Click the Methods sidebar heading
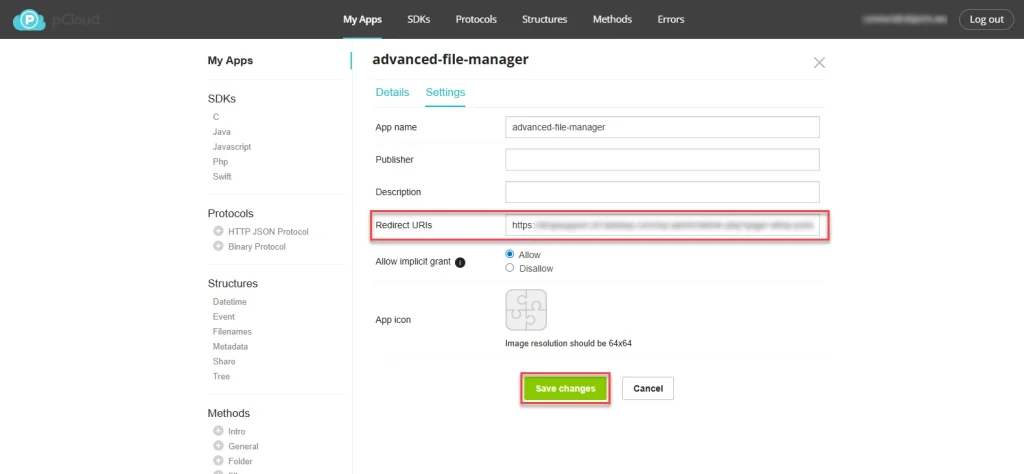The image size is (1024, 474). pyautogui.click(x=229, y=413)
